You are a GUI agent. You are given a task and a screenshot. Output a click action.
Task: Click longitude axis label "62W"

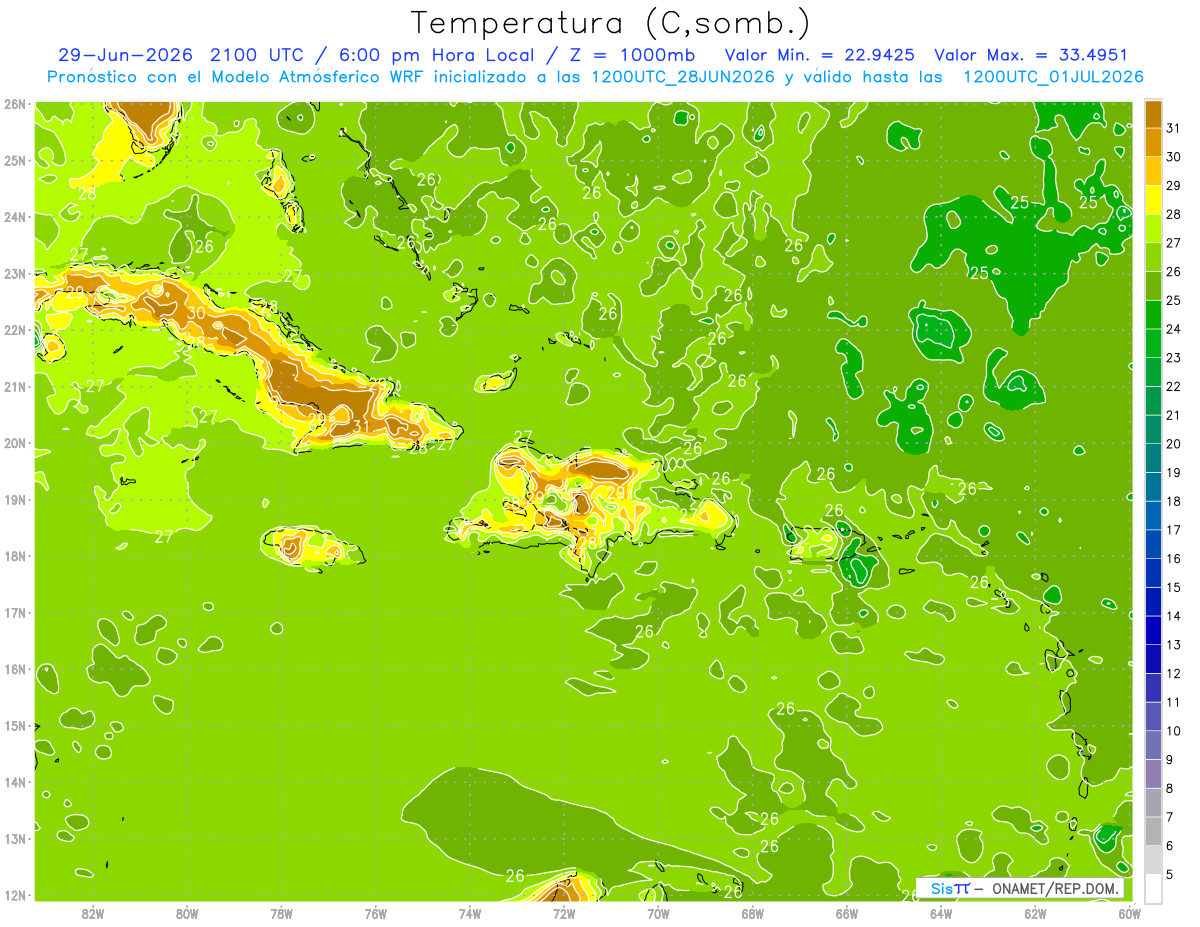coord(1035,913)
